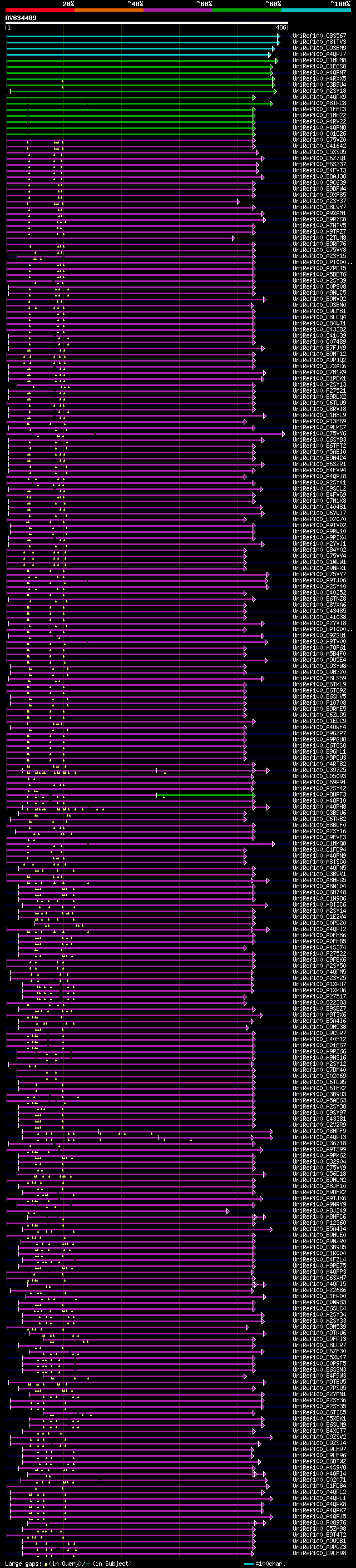The width and height of the screenshot is (356, 1568).
Task: Select hit UniRef100_A4QPJ7
Action: 319,54
